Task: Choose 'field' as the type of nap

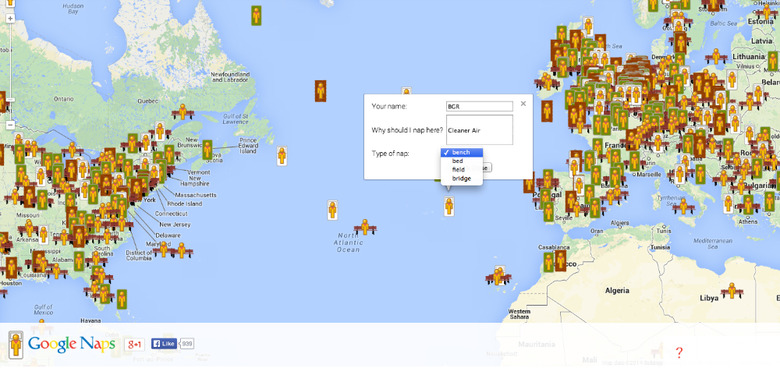Action: (x=462, y=170)
